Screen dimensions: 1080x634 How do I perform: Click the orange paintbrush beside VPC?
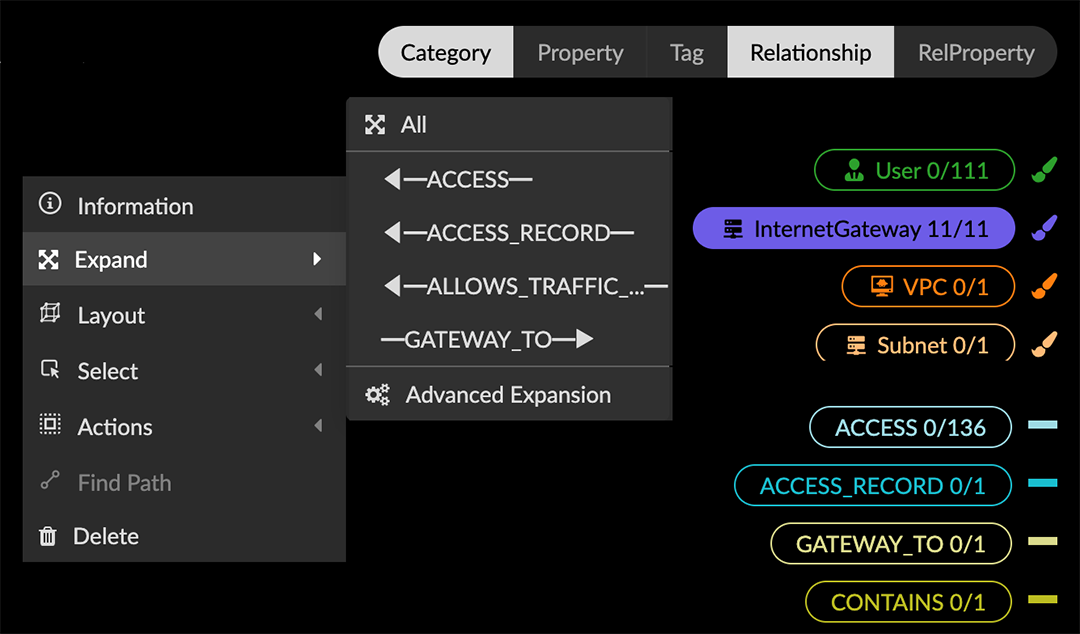(1044, 287)
